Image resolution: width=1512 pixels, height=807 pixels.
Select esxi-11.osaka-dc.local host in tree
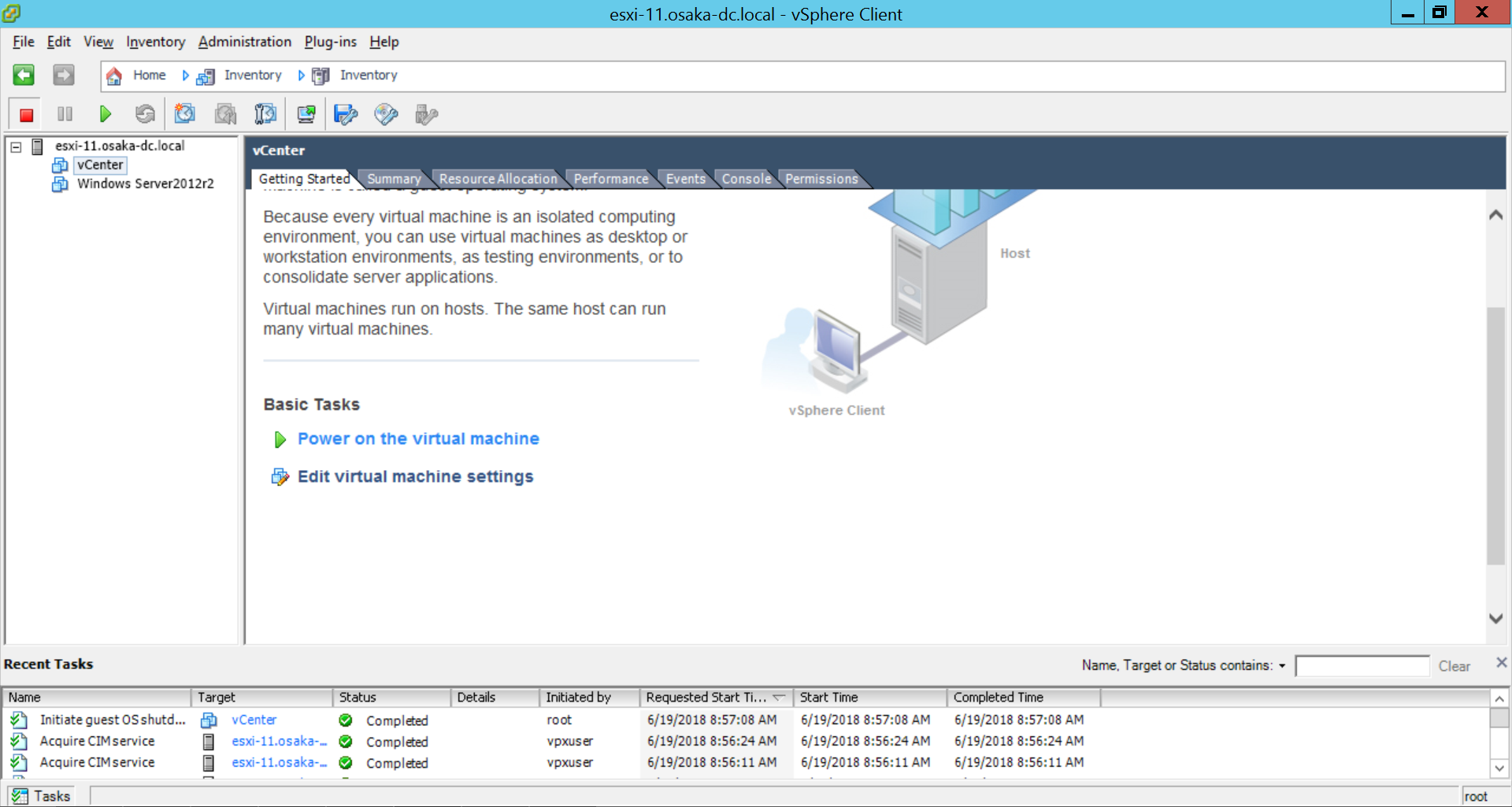[x=120, y=146]
